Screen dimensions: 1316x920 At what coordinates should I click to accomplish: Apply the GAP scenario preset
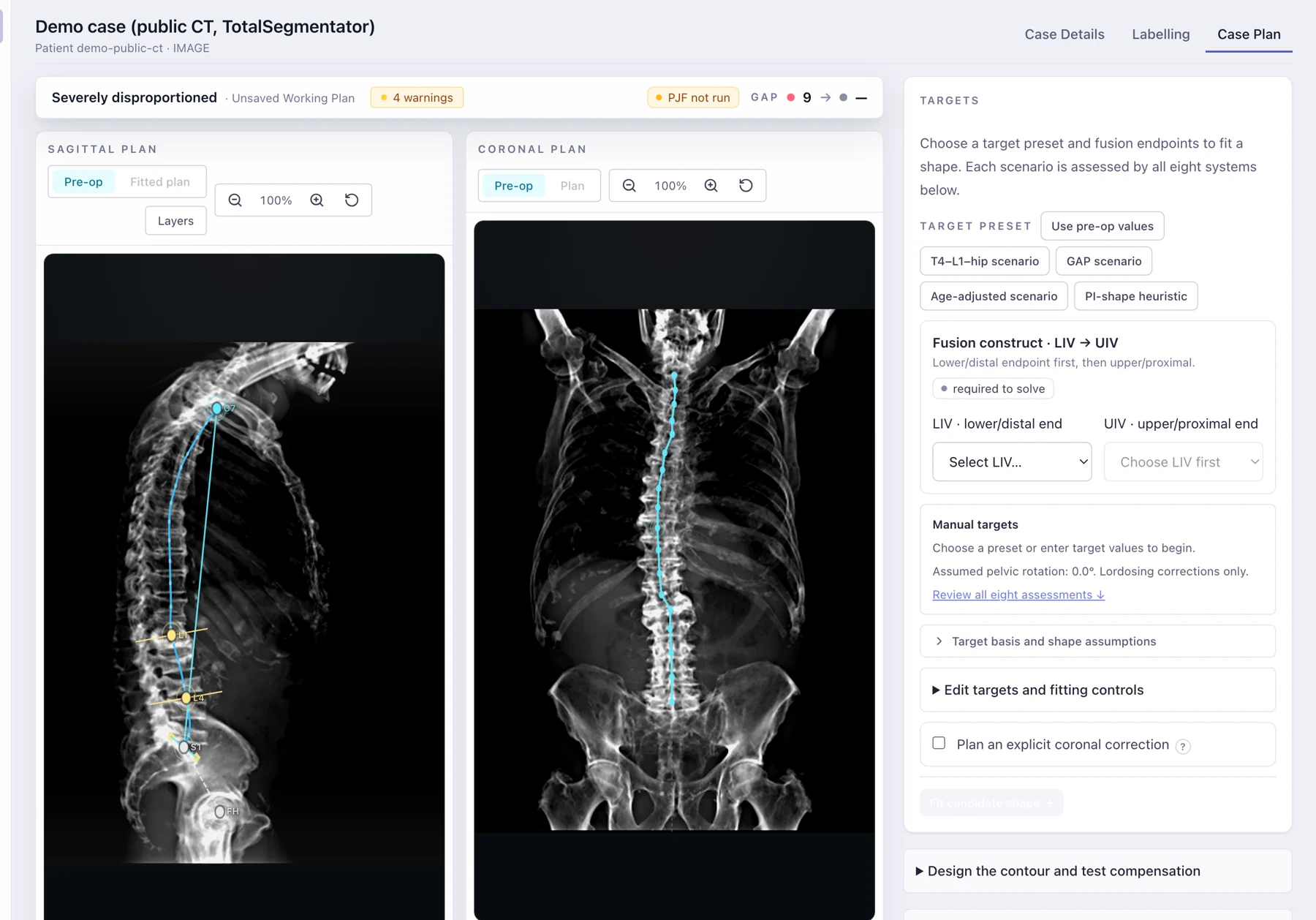click(x=1103, y=261)
